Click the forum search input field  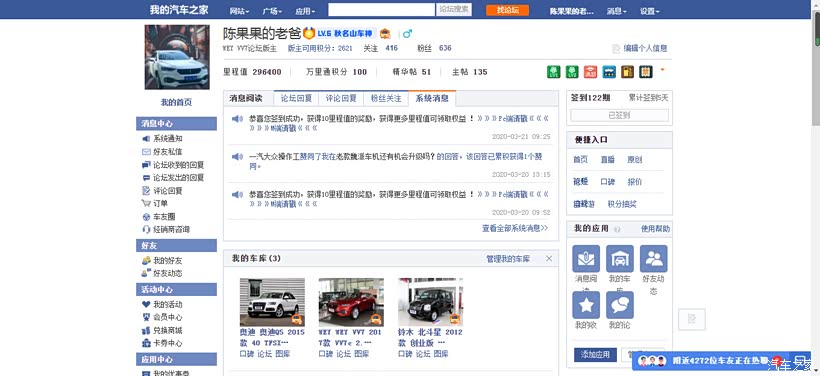[x=382, y=9]
